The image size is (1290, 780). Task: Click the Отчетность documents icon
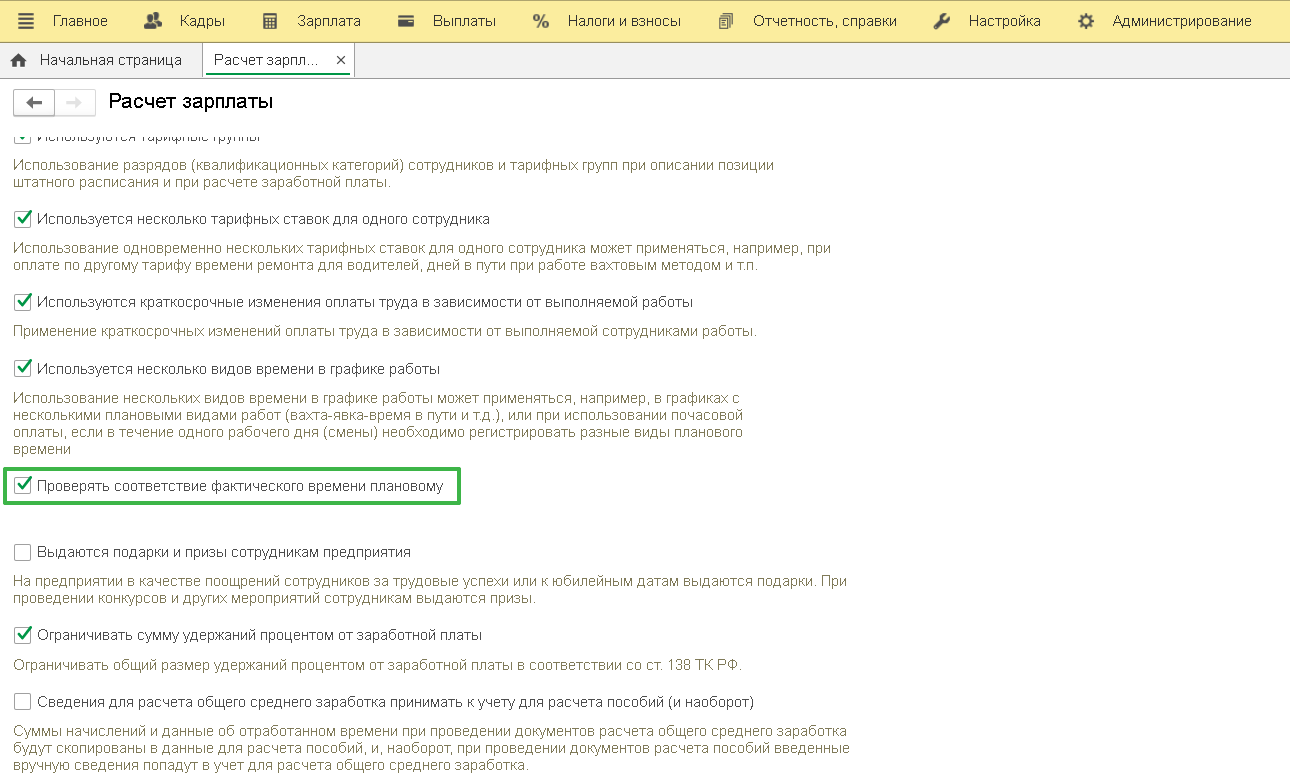tap(726, 21)
